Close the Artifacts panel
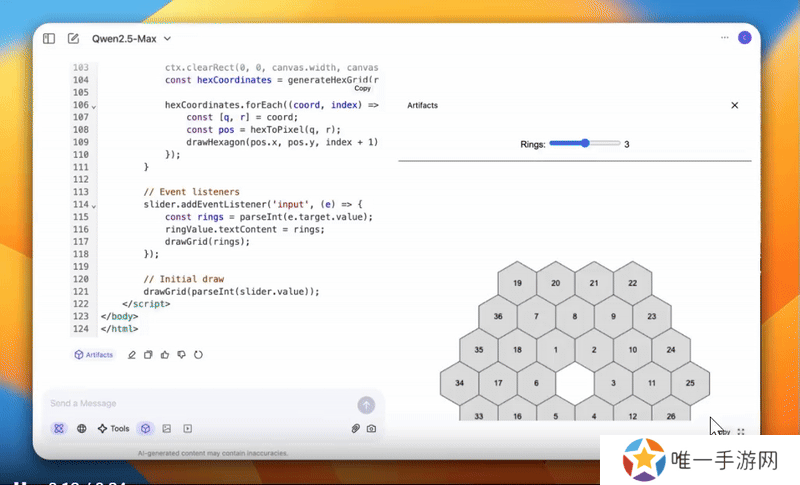Image resolution: width=800 pixels, height=485 pixels. click(735, 105)
